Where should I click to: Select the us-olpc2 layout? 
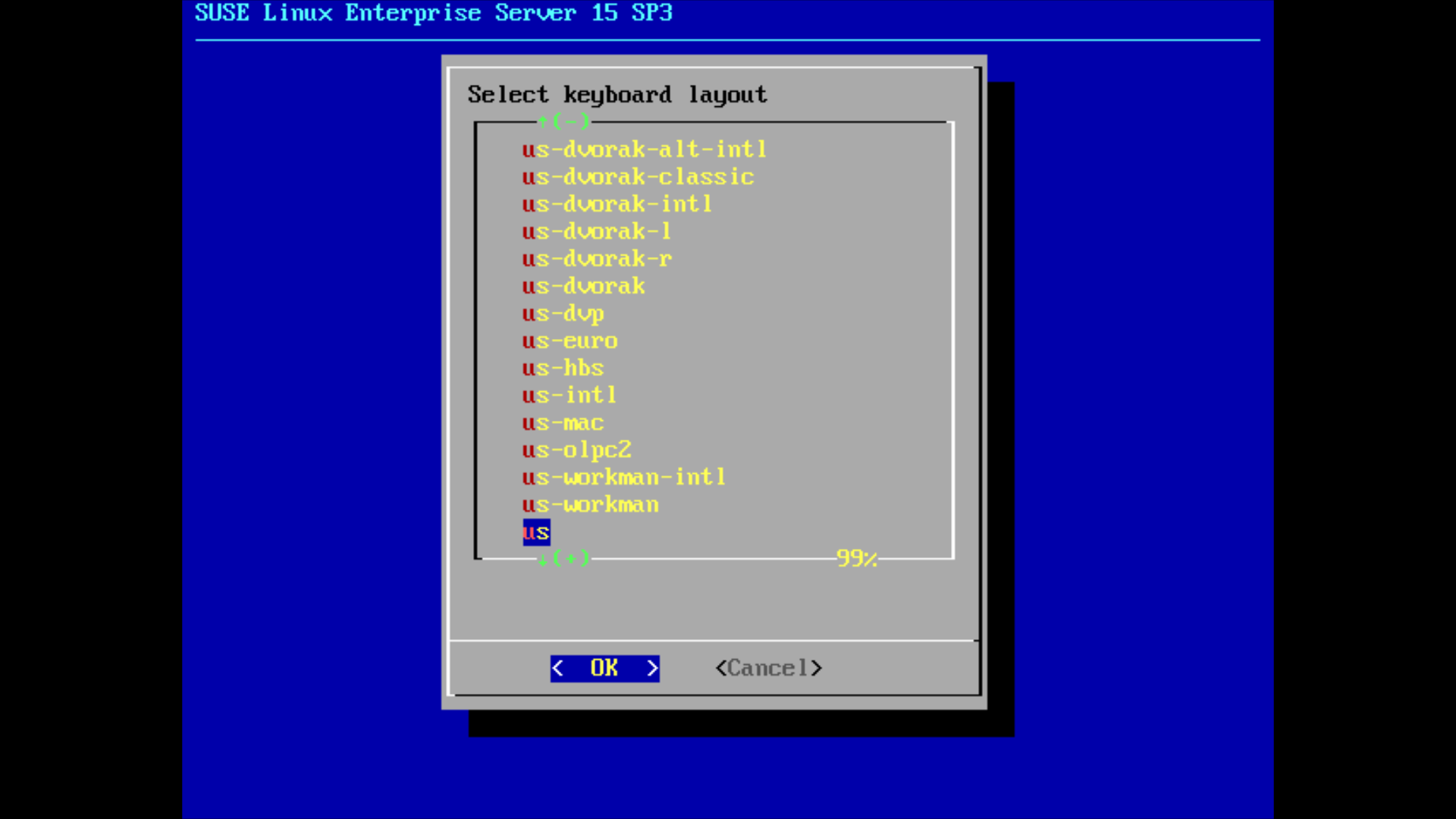pos(576,450)
